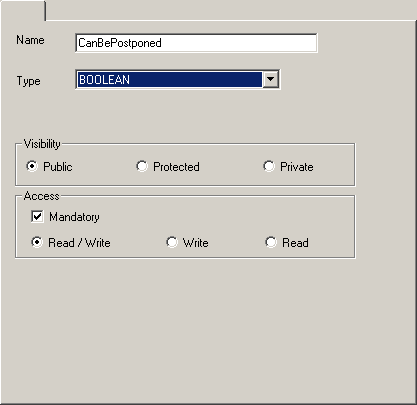Switch to the blank tab at top left
This screenshot has height=405, width=417.
click(x=23, y=11)
